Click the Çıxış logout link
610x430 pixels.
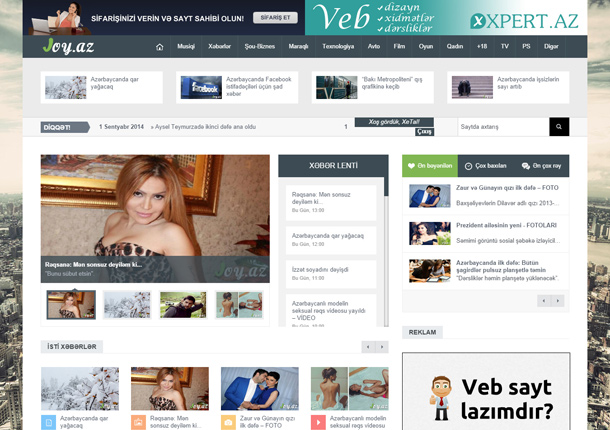click(424, 132)
